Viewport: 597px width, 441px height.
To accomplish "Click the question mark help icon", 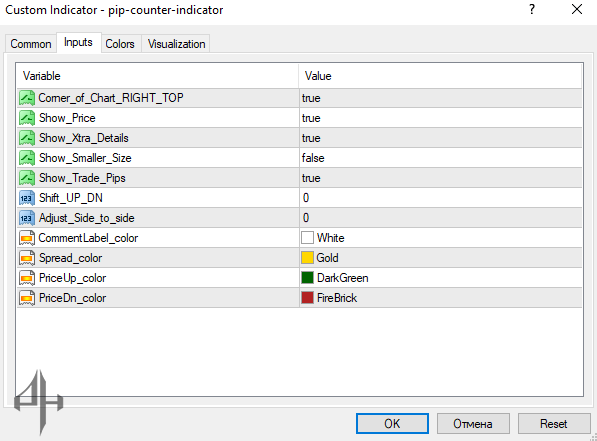I will pyautogui.click(x=532, y=9).
